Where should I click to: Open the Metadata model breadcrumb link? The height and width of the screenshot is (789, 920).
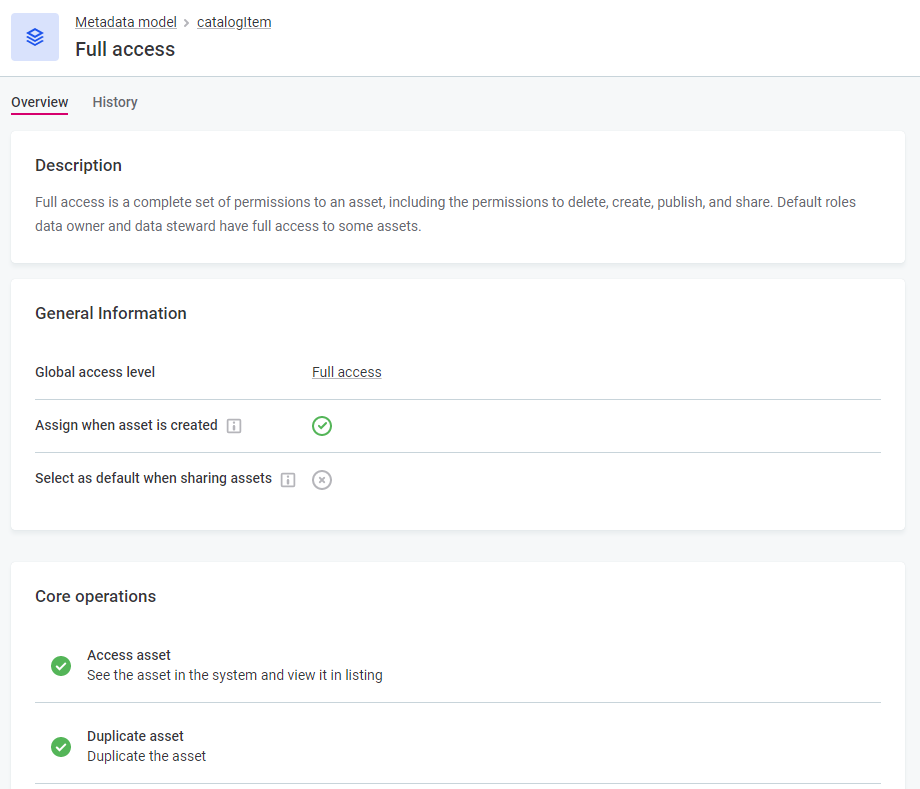click(x=126, y=22)
